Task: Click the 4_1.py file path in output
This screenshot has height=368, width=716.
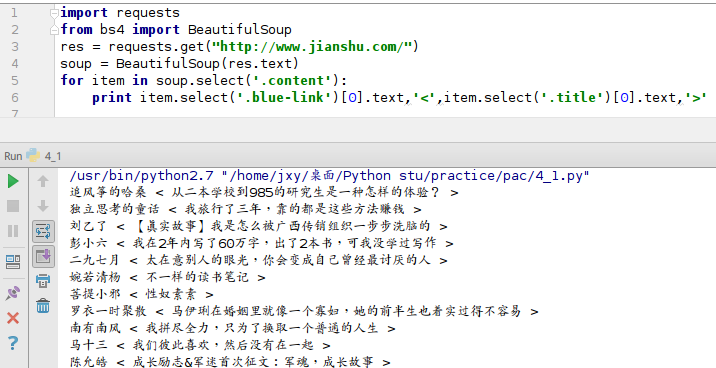Action: pyautogui.click(x=405, y=176)
